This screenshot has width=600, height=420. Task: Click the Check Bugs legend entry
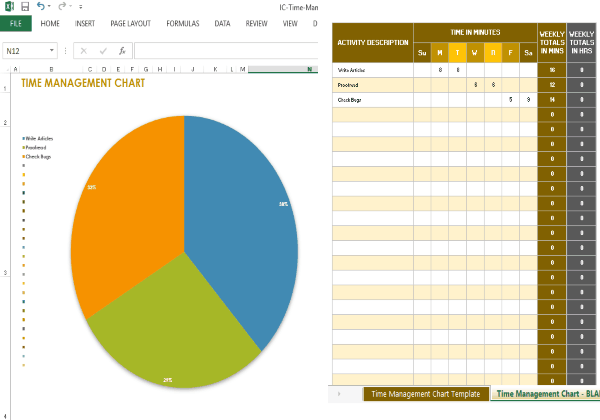click(x=37, y=157)
